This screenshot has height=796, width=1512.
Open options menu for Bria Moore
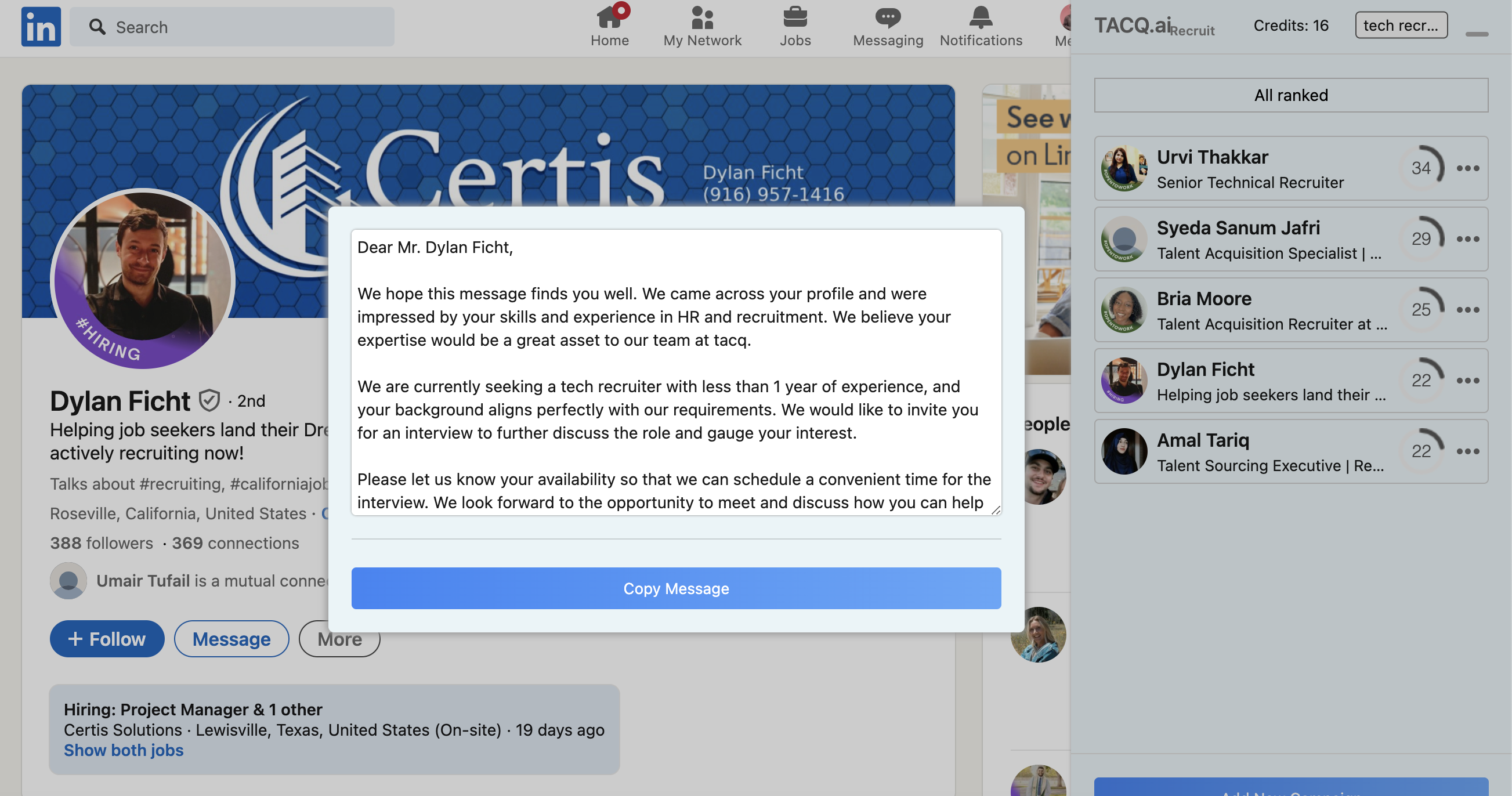1467,310
